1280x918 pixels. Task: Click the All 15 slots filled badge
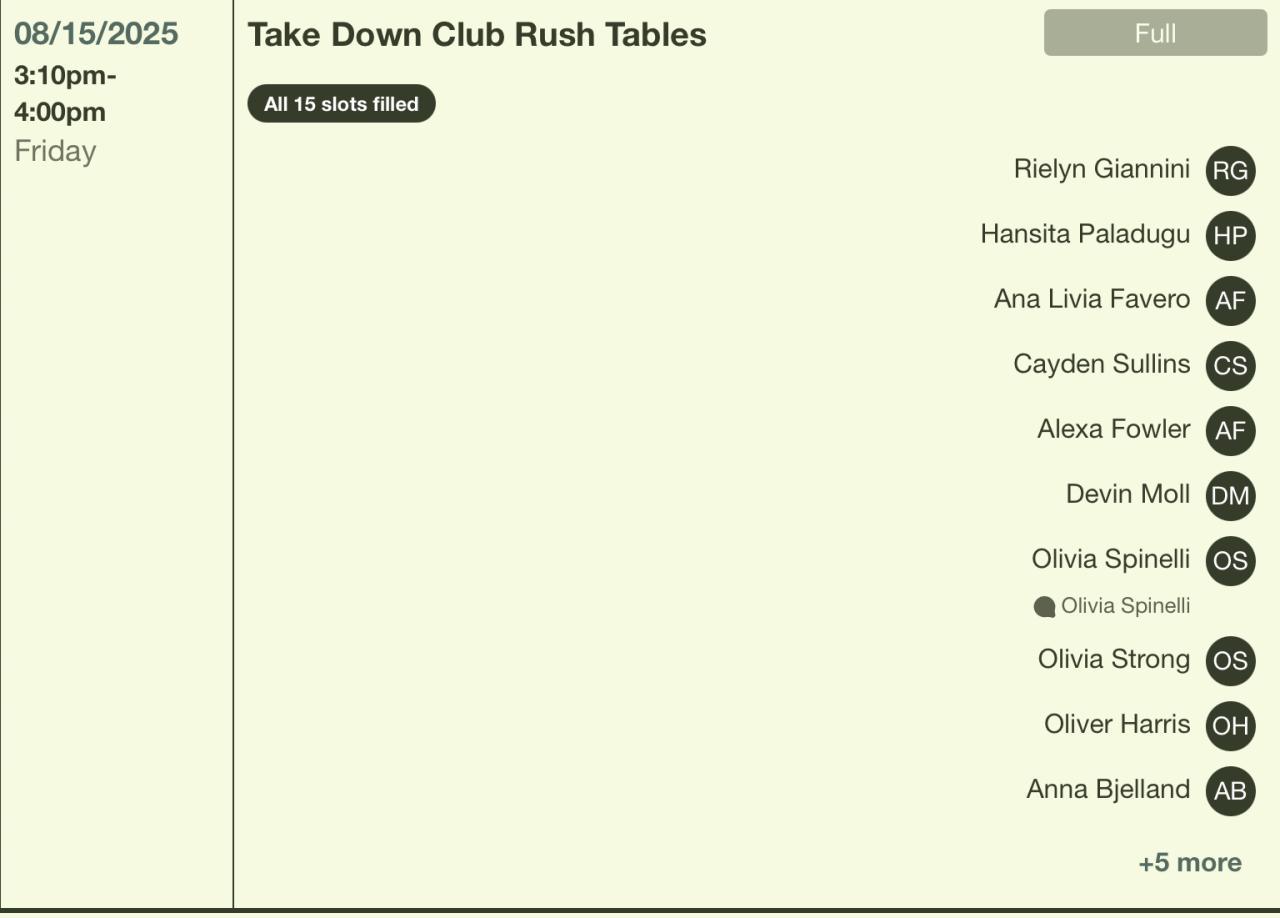[341, 104]
